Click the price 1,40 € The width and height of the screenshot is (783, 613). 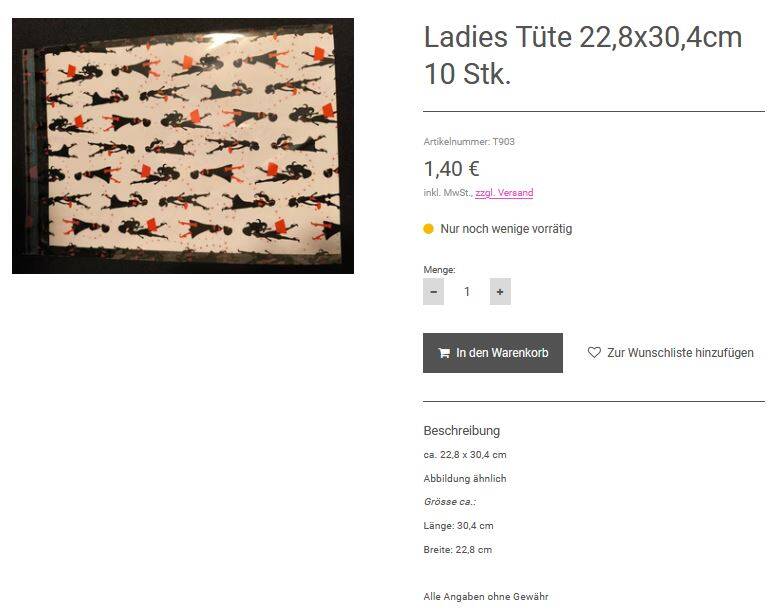click(451, 169)
